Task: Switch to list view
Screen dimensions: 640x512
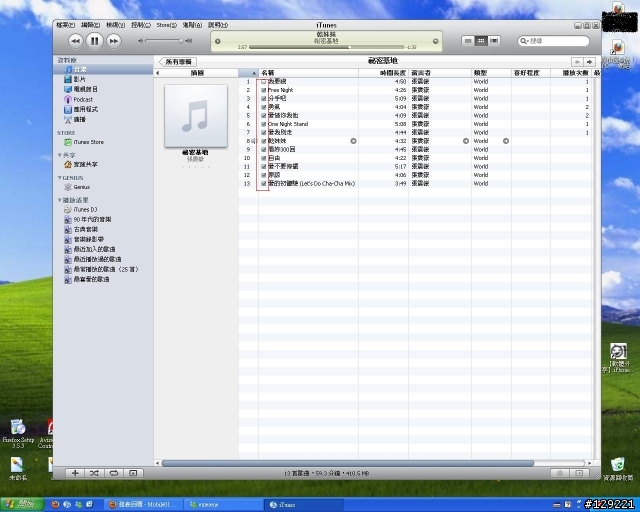Action: pyautogui.click(x=468, y=41)
